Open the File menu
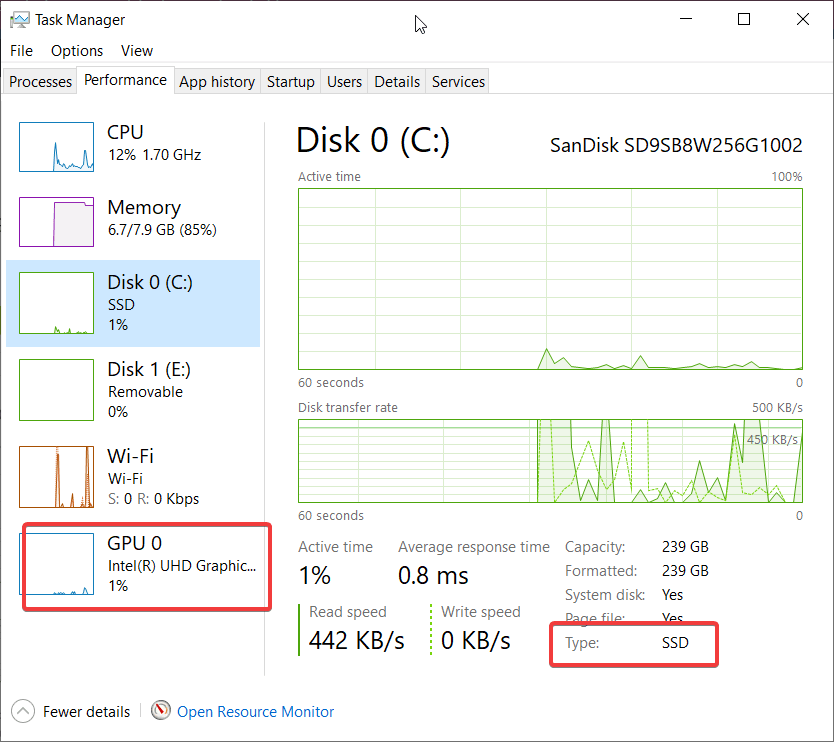 (x=21, y=51)
